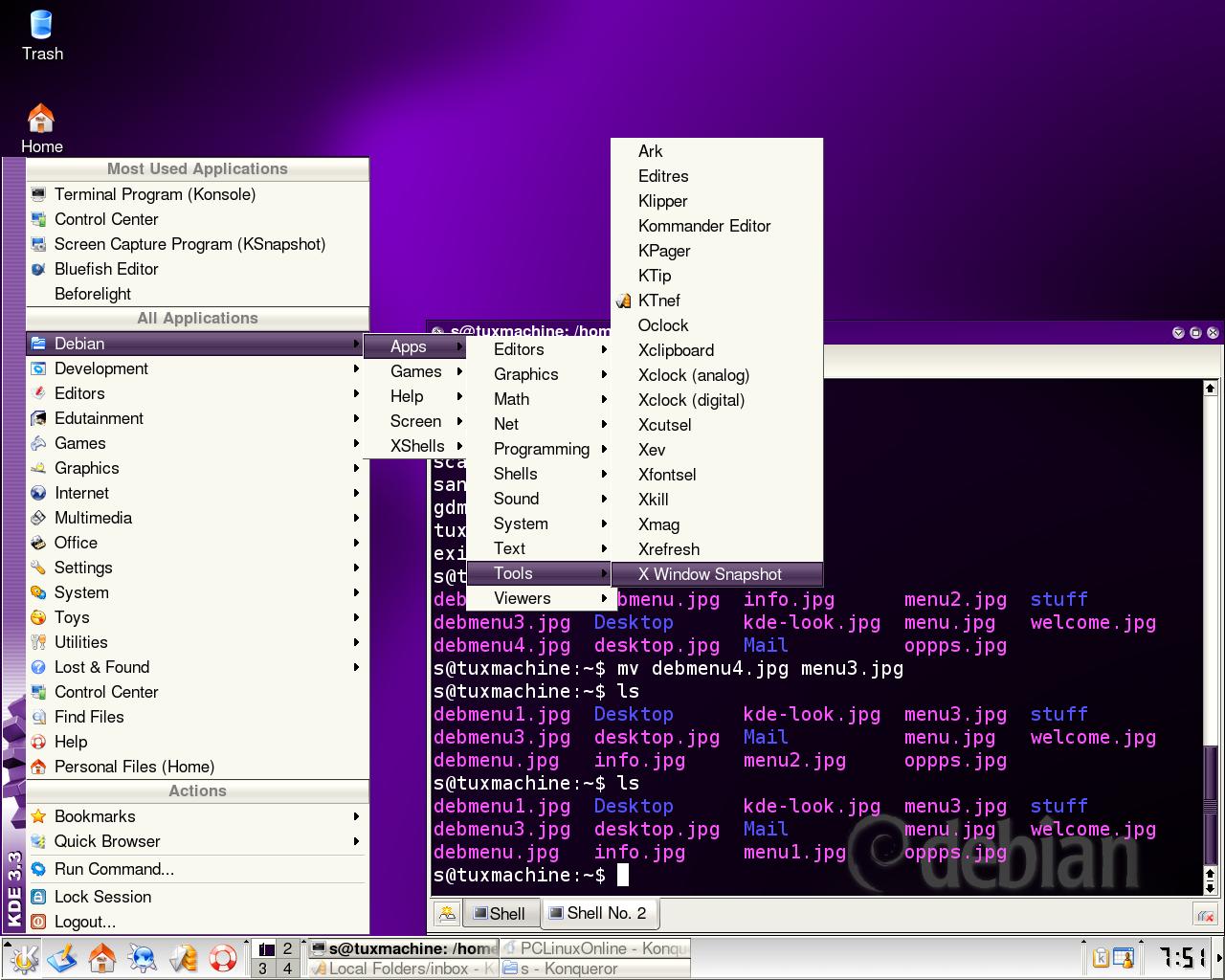The image size is (1225, 980).
Task: Open Ark archiver entry
Action: pos(717,151)
